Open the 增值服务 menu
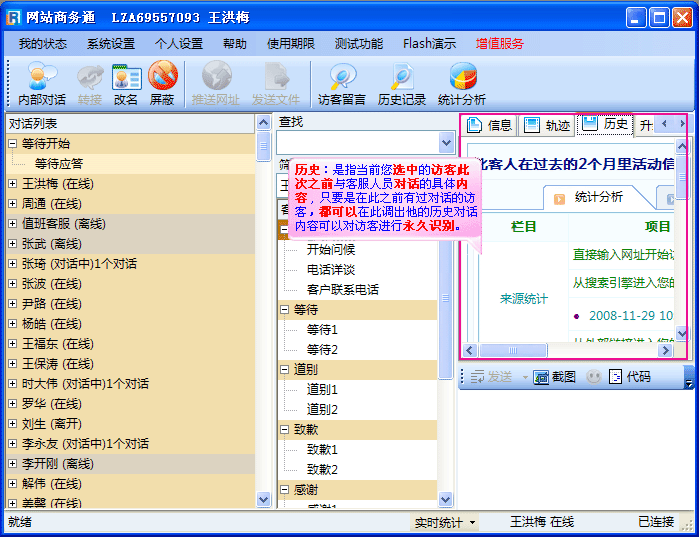The height and width of the screenshot is (537, 699). click(499, 44)
